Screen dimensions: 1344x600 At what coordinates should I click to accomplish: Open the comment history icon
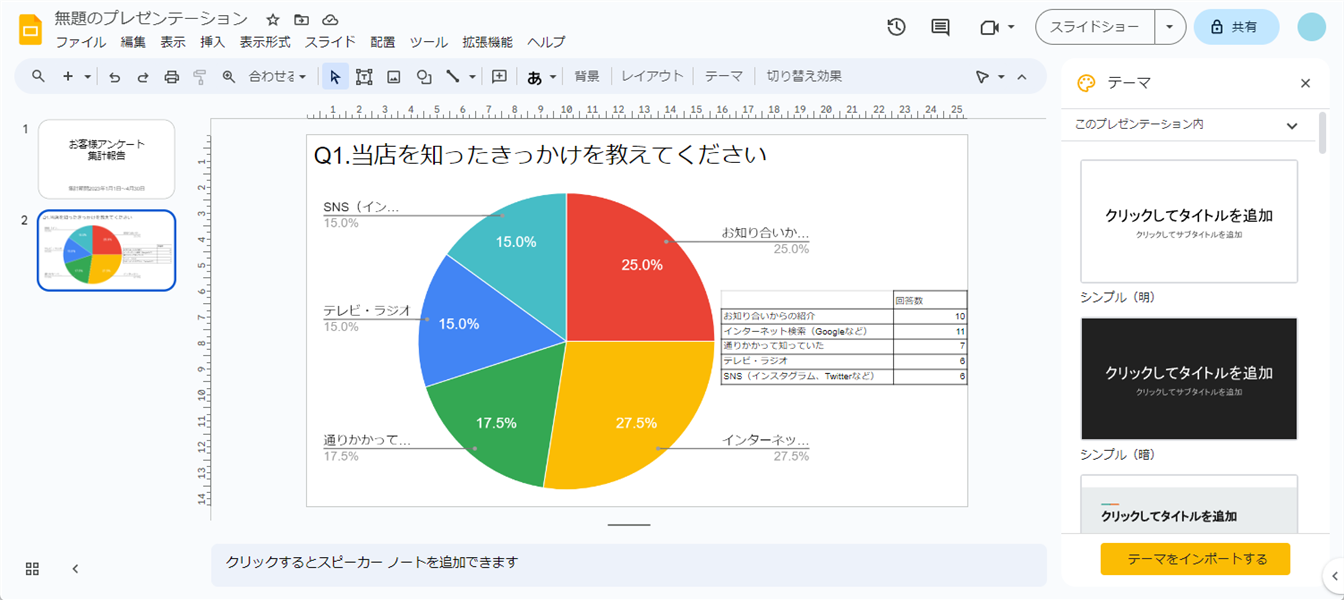(x=940, y=27)
